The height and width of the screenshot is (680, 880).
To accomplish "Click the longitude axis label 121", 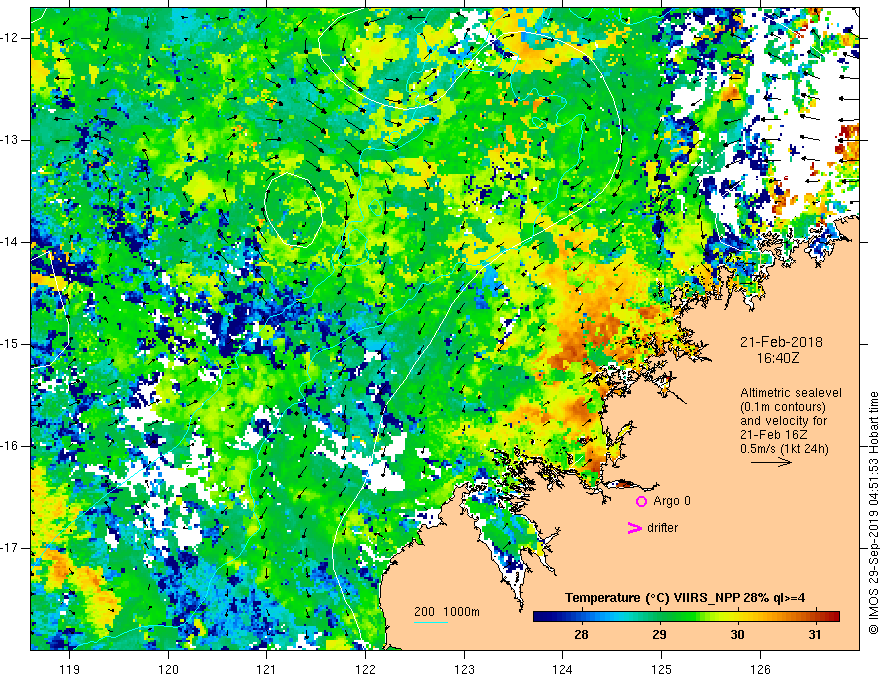I will [x=267, y=669].
